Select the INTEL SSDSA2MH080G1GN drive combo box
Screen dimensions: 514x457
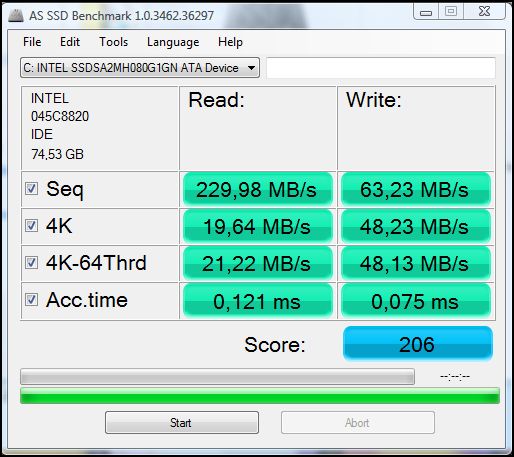tap(140, 68)
